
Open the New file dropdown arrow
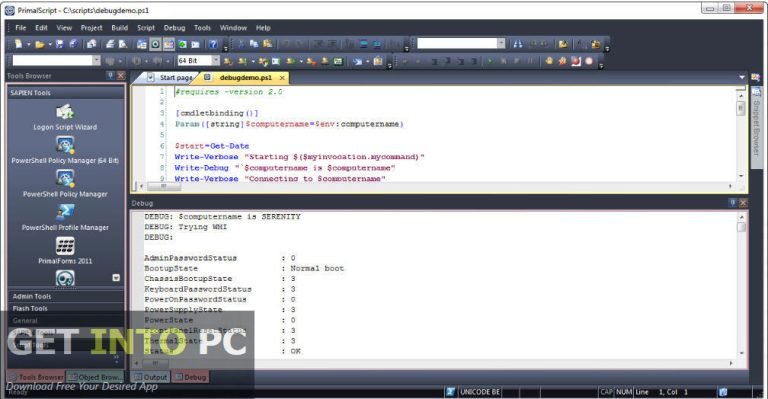pyautogui.click(x=28, y=45)
